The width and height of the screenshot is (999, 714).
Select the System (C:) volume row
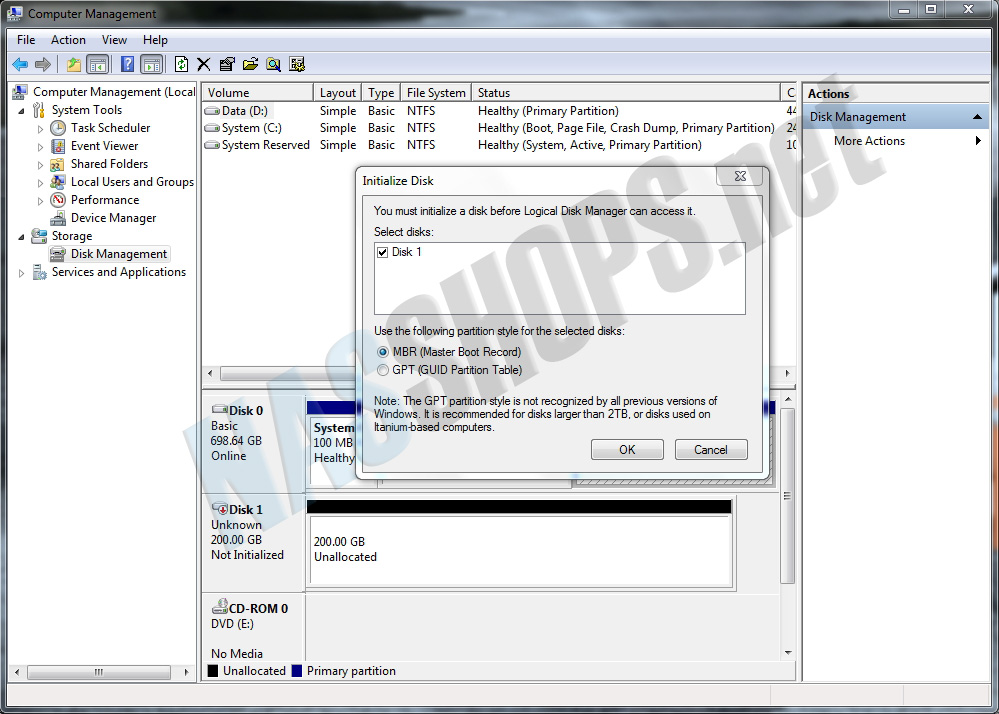point(499,128)
